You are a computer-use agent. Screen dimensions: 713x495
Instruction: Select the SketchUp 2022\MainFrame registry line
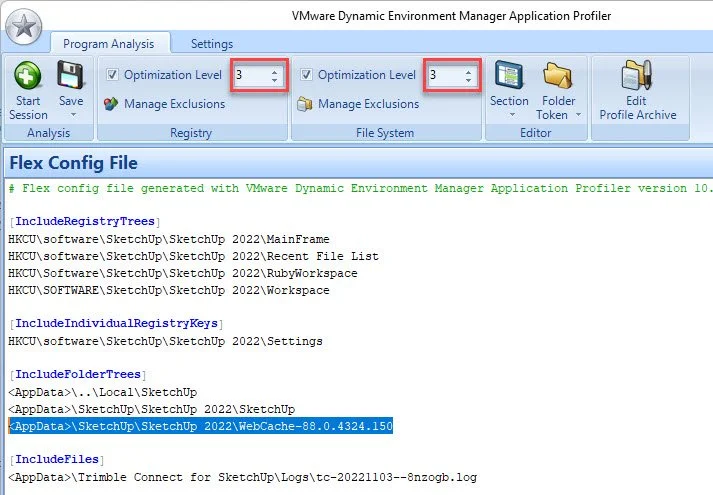pos(169,239)
